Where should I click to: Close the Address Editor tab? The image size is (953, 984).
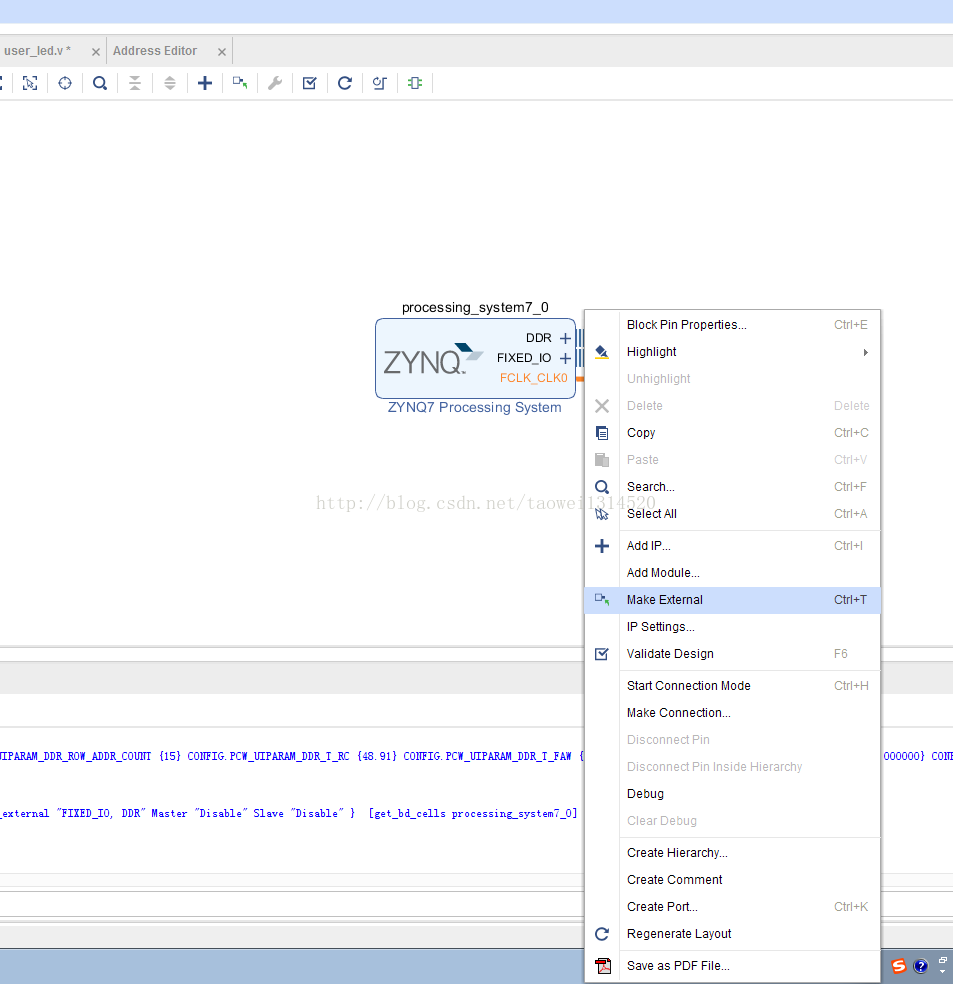coord(222,52)
